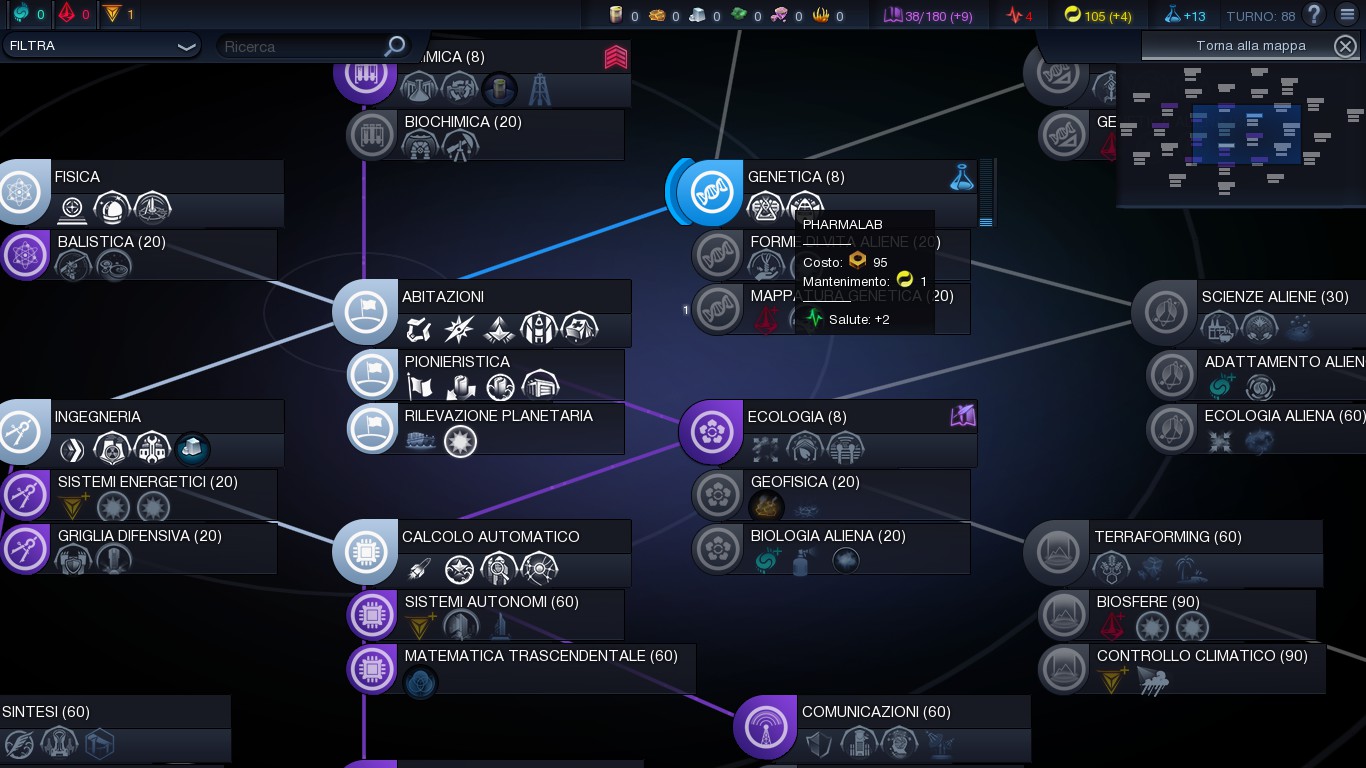The height and width of the screenshot is (768, 1366).
Task: Click the TURNO: 88 label
Action: (1261, 16)
